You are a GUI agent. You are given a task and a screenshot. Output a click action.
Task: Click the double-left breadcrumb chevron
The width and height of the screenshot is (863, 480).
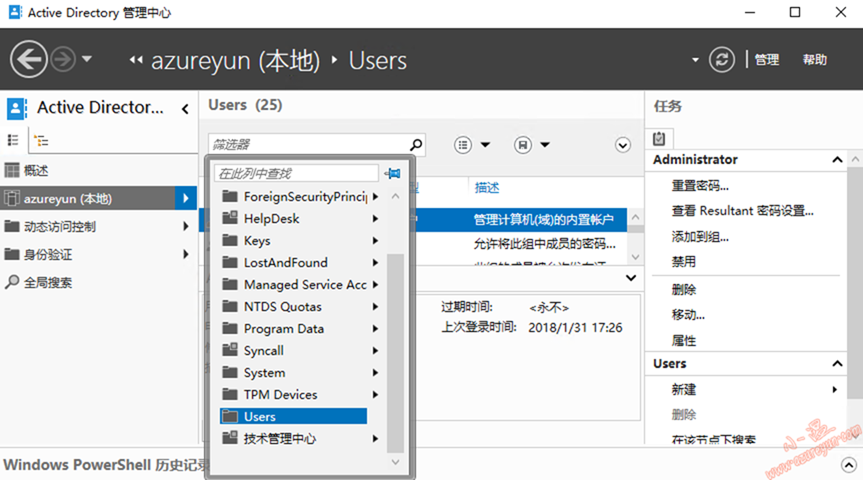136,60
